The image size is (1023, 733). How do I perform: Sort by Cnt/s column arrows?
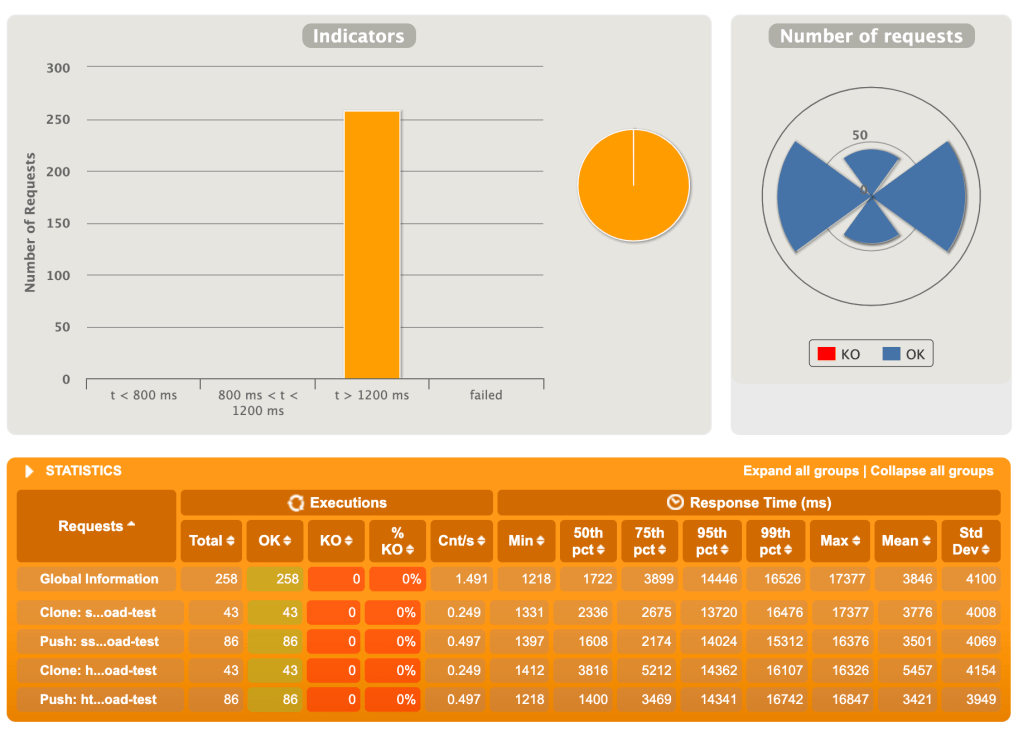[480, 541]
